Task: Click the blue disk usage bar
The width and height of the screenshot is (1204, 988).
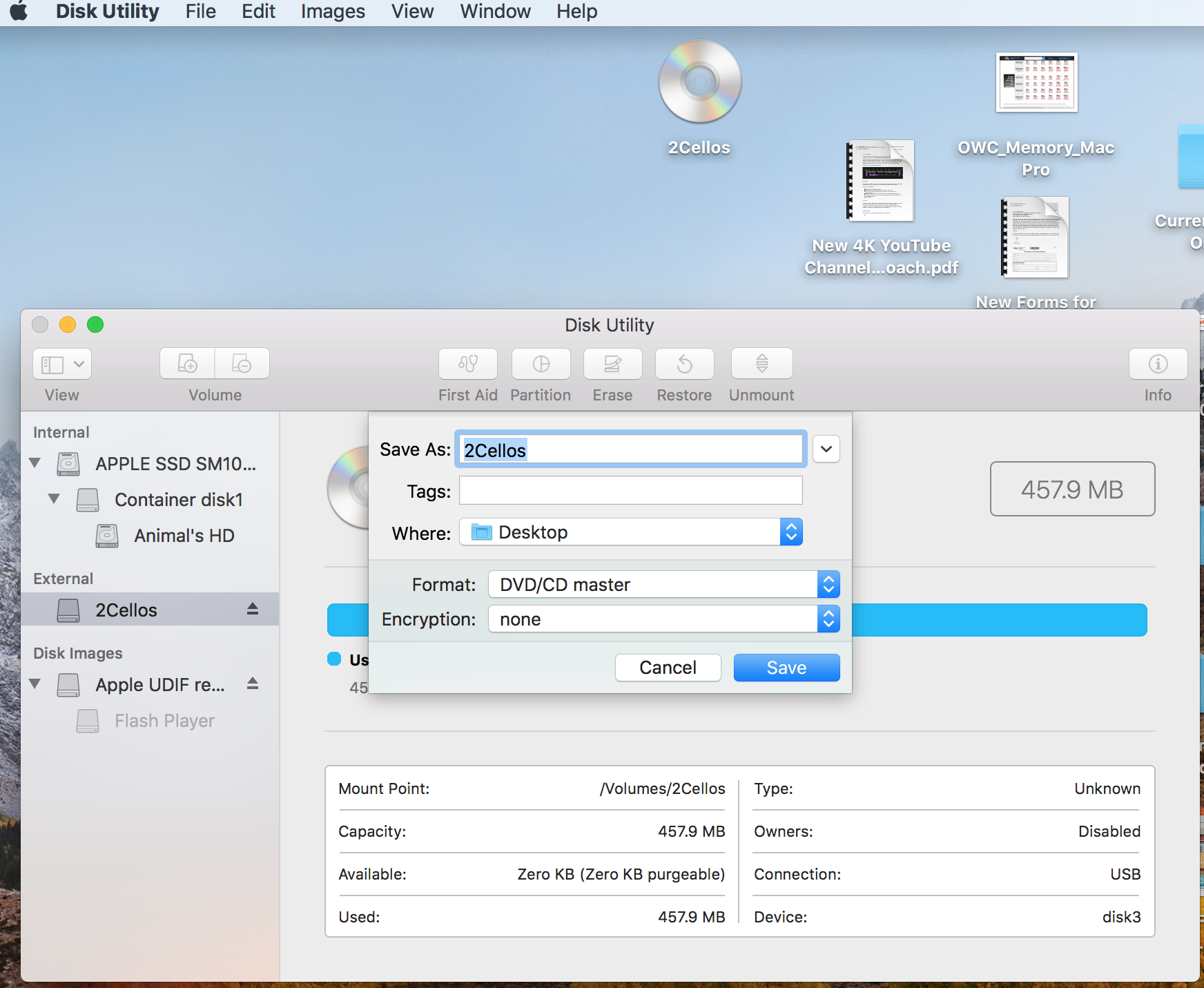Action: tap(1000, 620)
